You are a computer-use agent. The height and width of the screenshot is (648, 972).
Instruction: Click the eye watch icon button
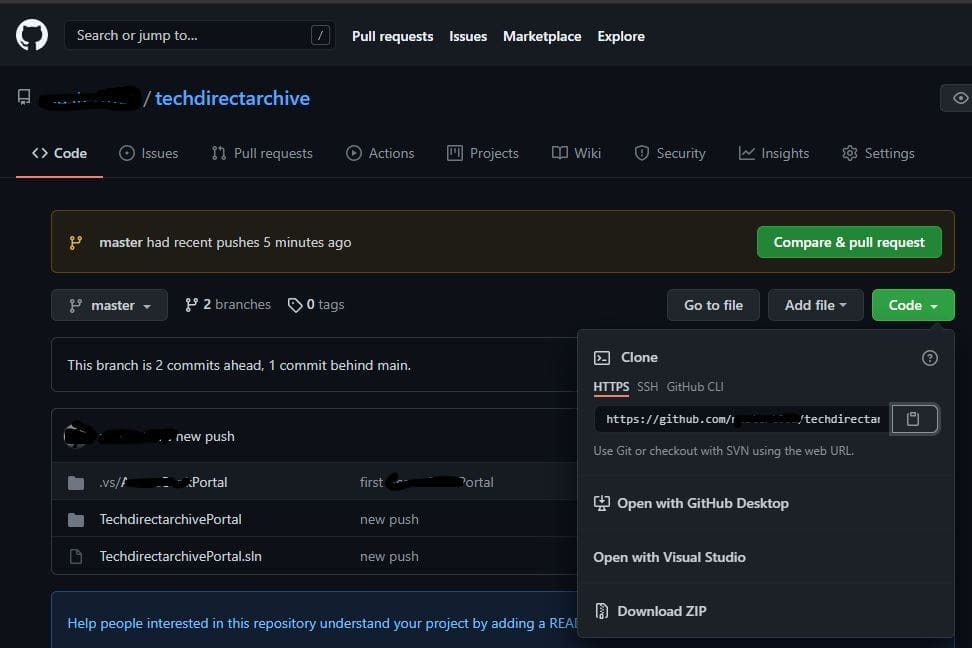point(958,98)
